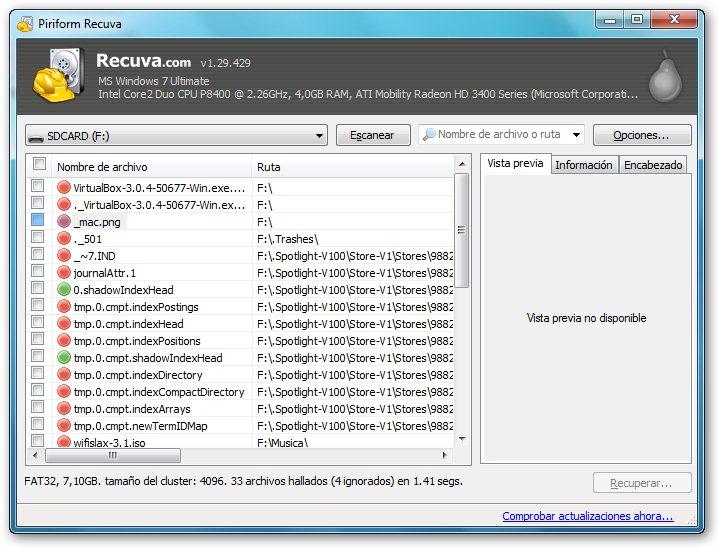Screen dimensions: 719x548
Task: Switch to the Encabezado tab
Action: point(653,165)
